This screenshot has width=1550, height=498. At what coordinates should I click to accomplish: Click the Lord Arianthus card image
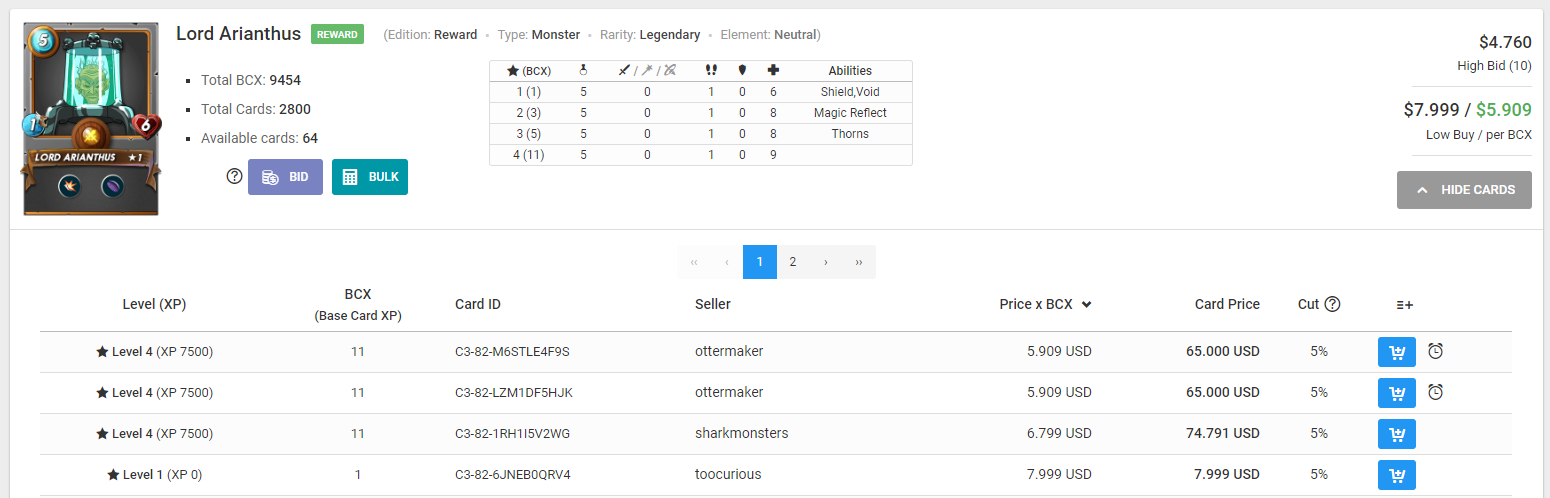tap(91, 118)
